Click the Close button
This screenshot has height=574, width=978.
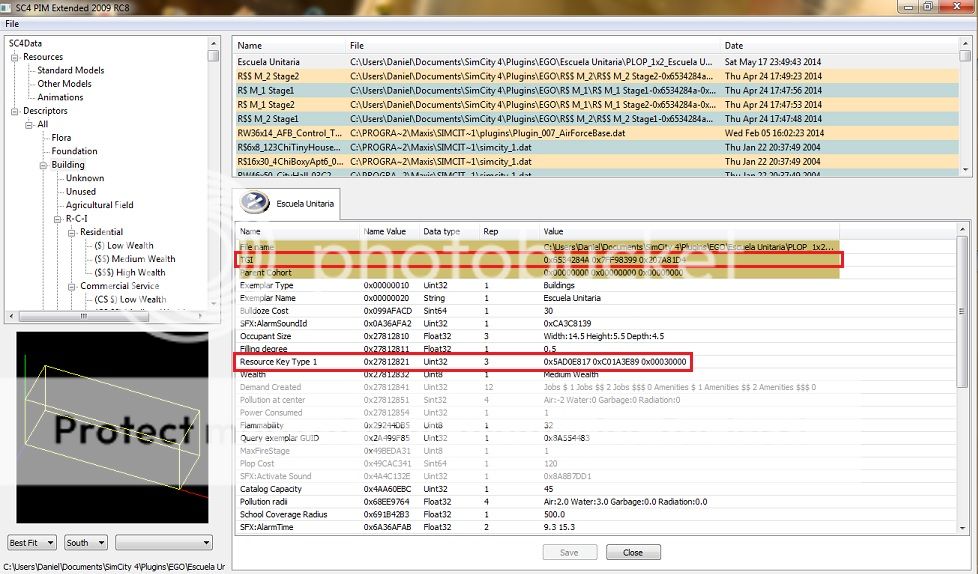[632, 552]
